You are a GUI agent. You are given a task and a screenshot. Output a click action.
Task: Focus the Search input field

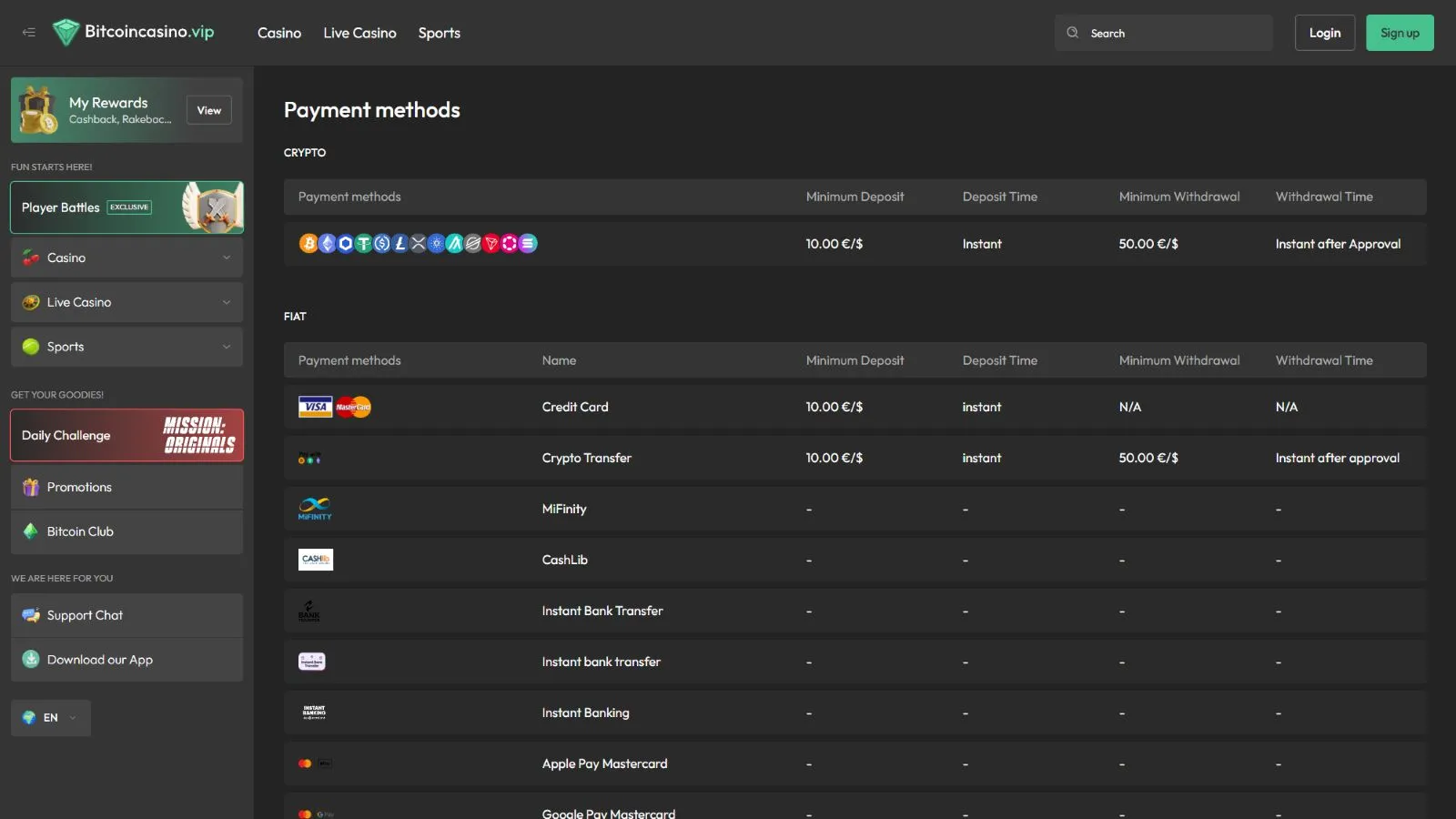pos(1174,33)
